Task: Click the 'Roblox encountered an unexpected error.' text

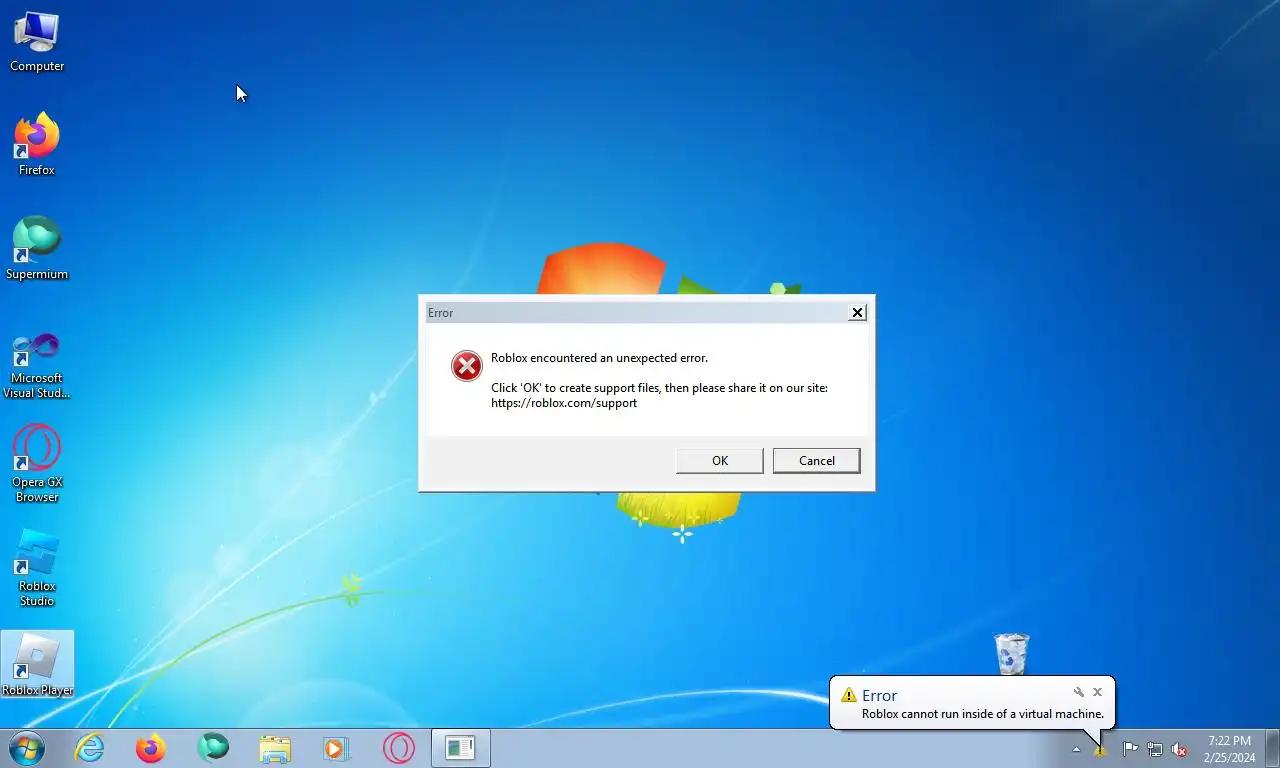Action: [599, 358]
